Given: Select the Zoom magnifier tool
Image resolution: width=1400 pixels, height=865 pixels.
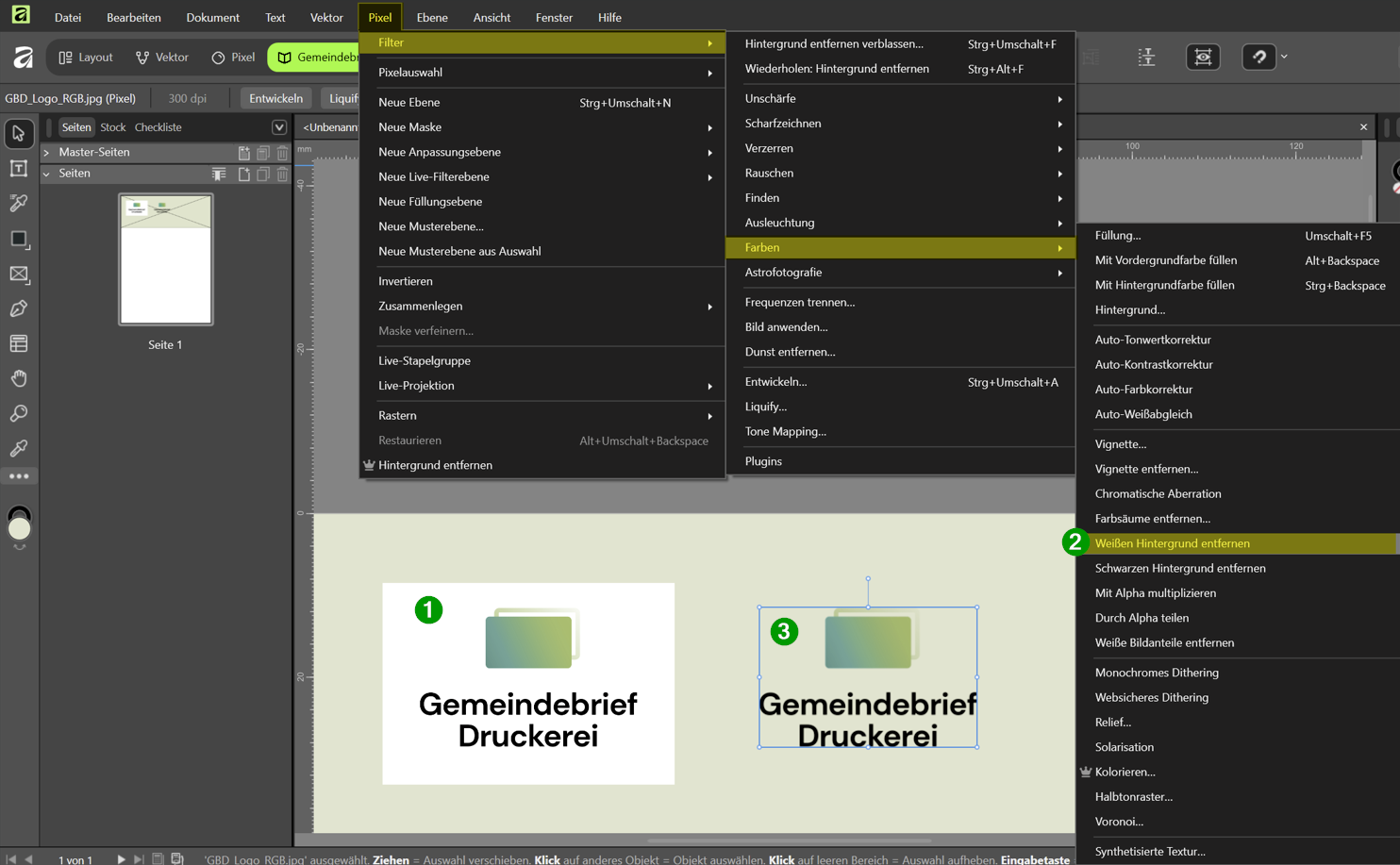Looking at the screenshot, I should tap(19, 413).
